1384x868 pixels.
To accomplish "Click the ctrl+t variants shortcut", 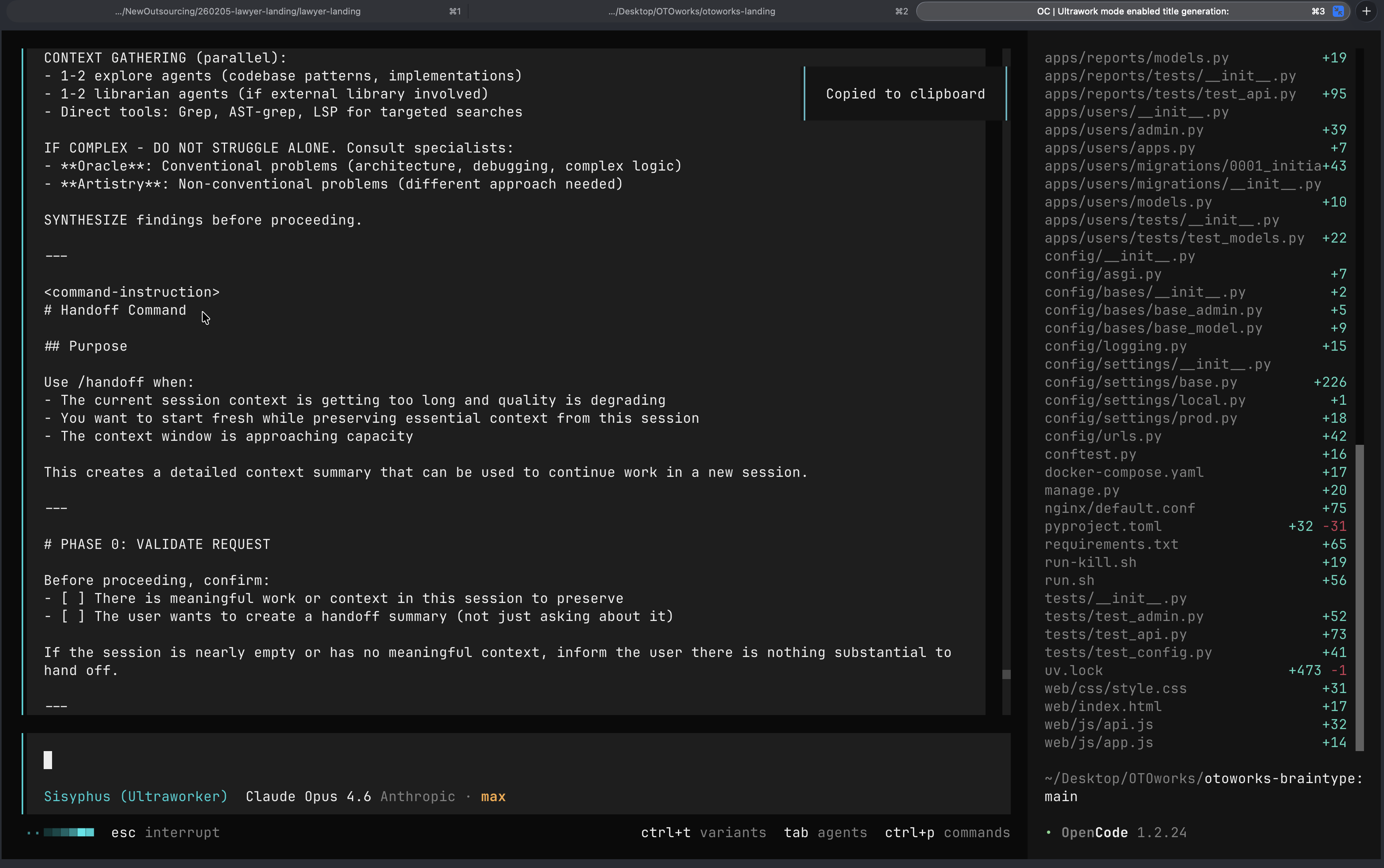I will coord(703,832).
